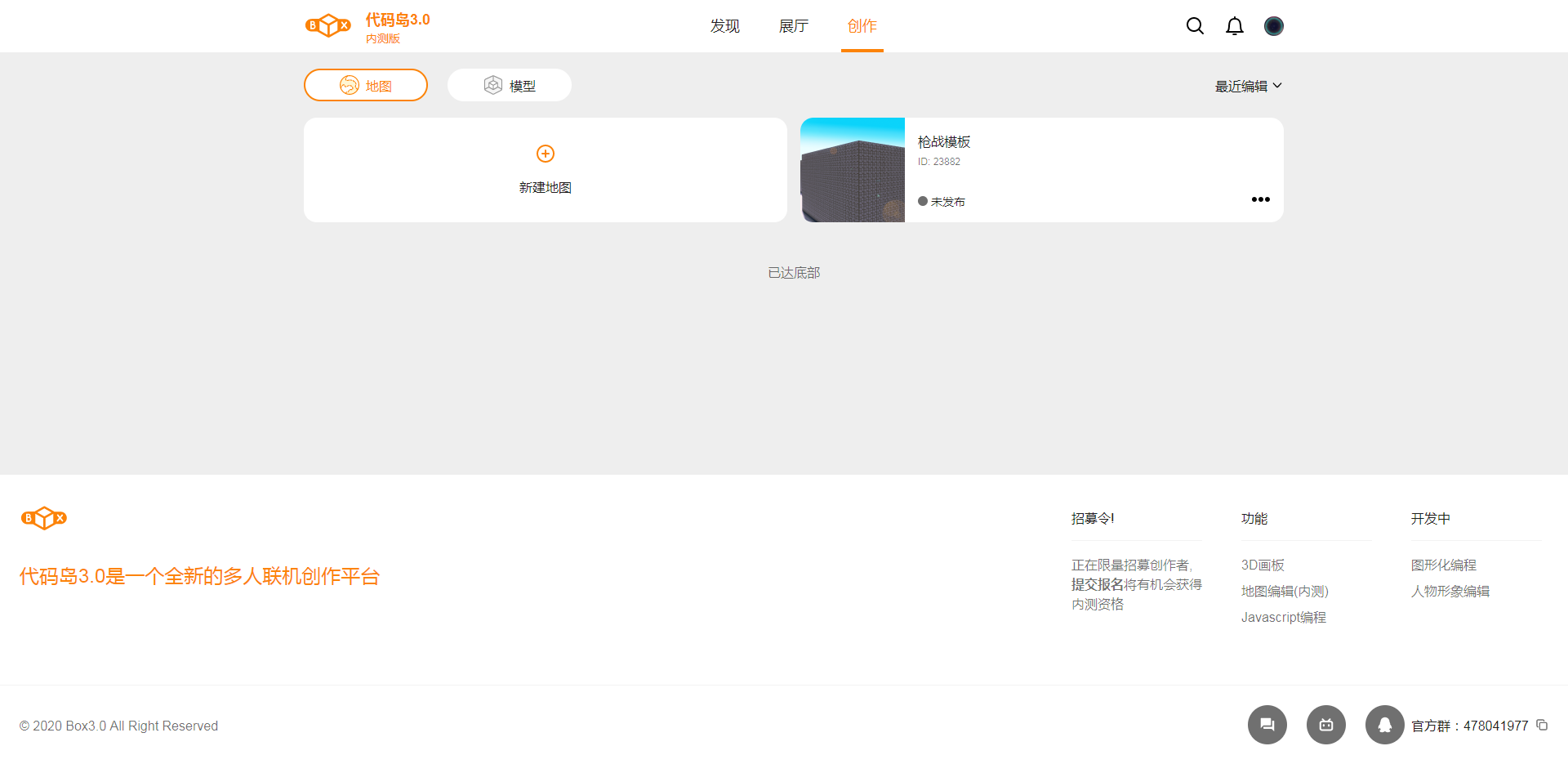Click the 内测版 label under the title
1568x764 pixels.
coord(383,38)
